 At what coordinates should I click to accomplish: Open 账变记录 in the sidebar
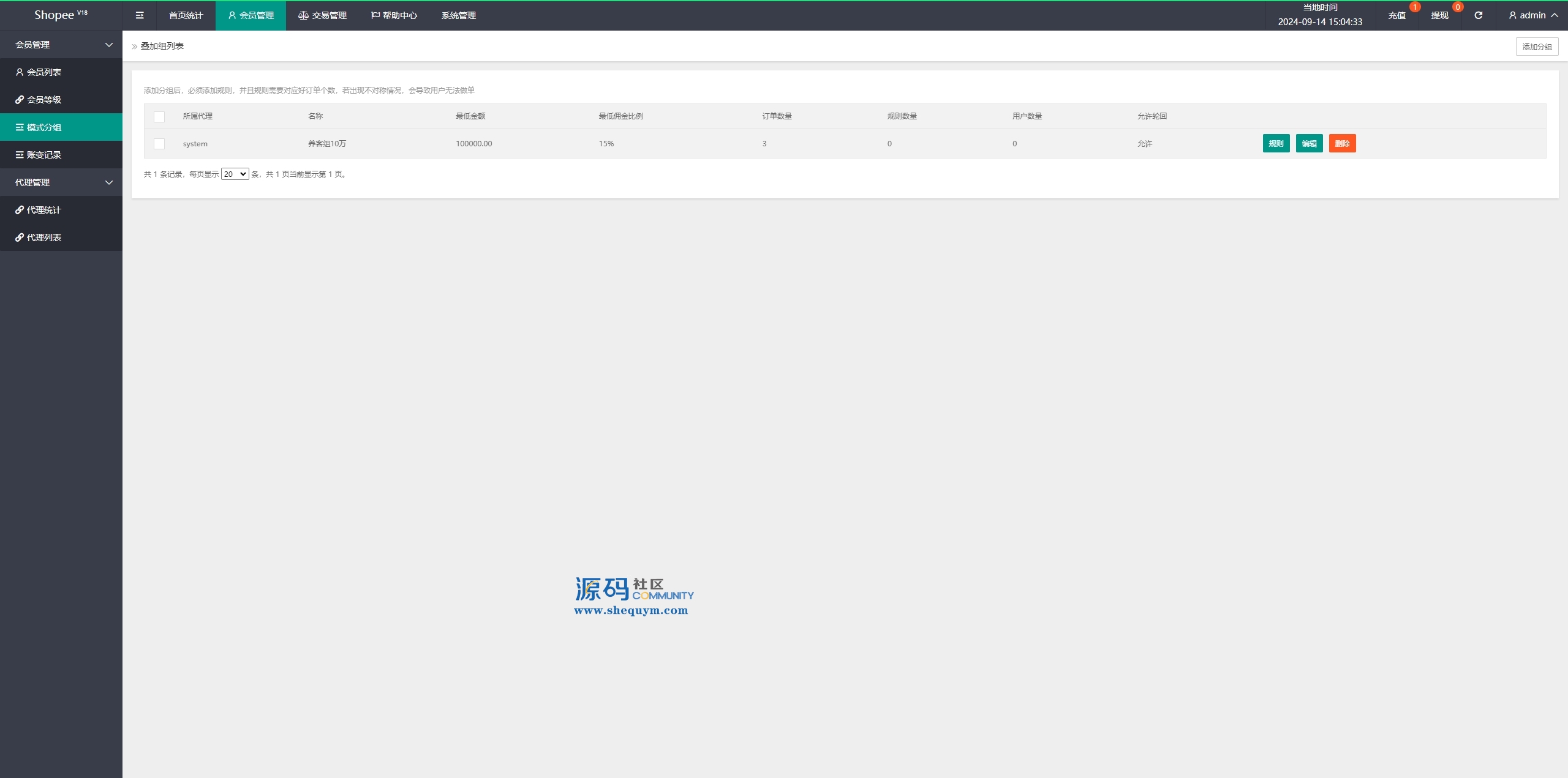(44, 155)
